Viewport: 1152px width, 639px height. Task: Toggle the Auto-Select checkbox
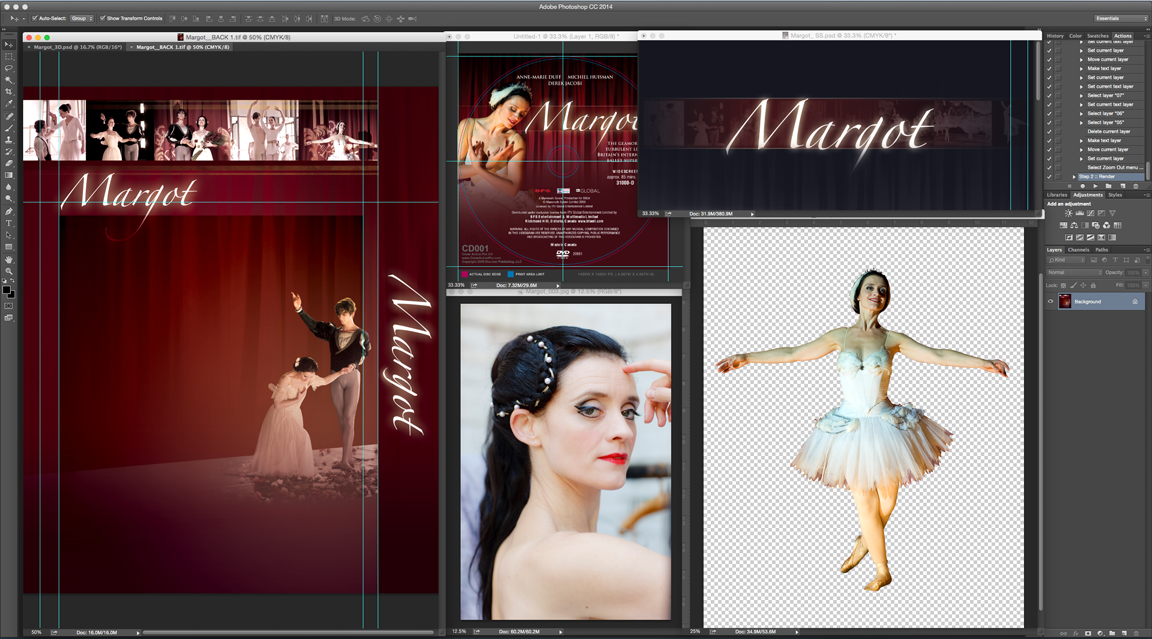pyautogui.click(x=35, y=18)
